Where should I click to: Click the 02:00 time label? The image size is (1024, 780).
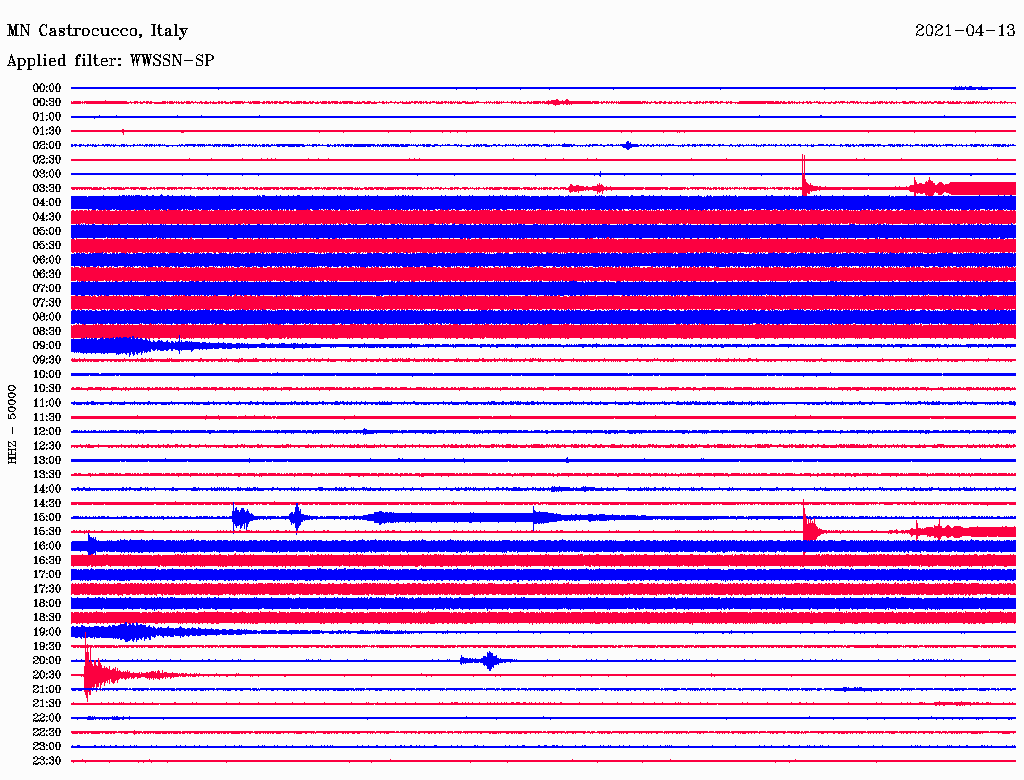46,145
